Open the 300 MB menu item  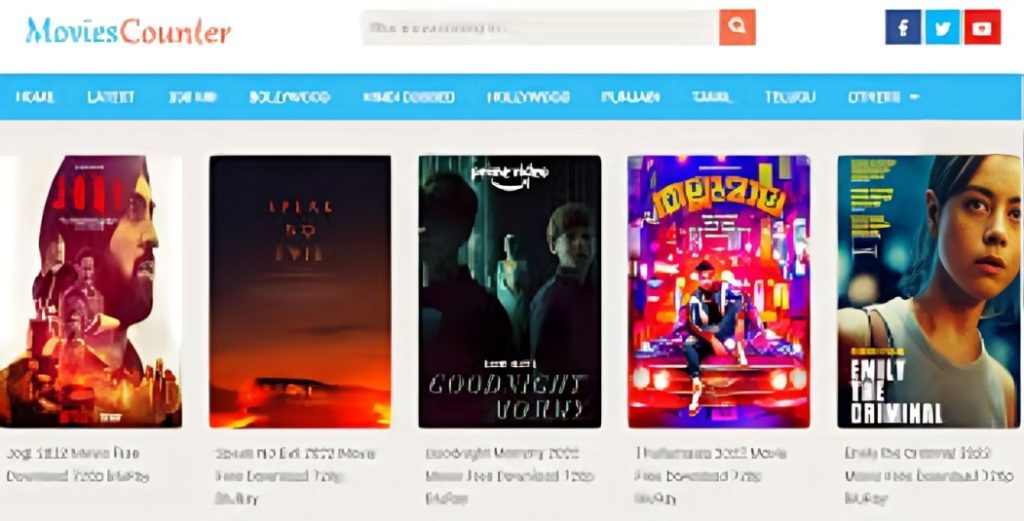coord(192,97)
